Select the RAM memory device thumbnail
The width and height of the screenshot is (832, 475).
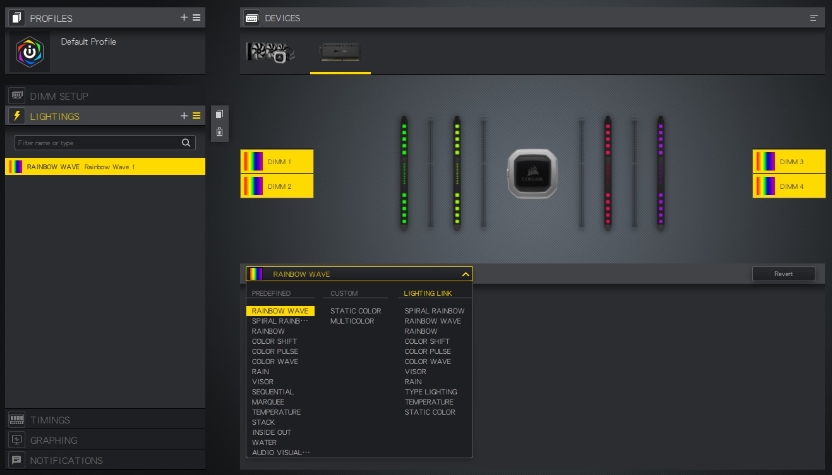pos(340,52)
